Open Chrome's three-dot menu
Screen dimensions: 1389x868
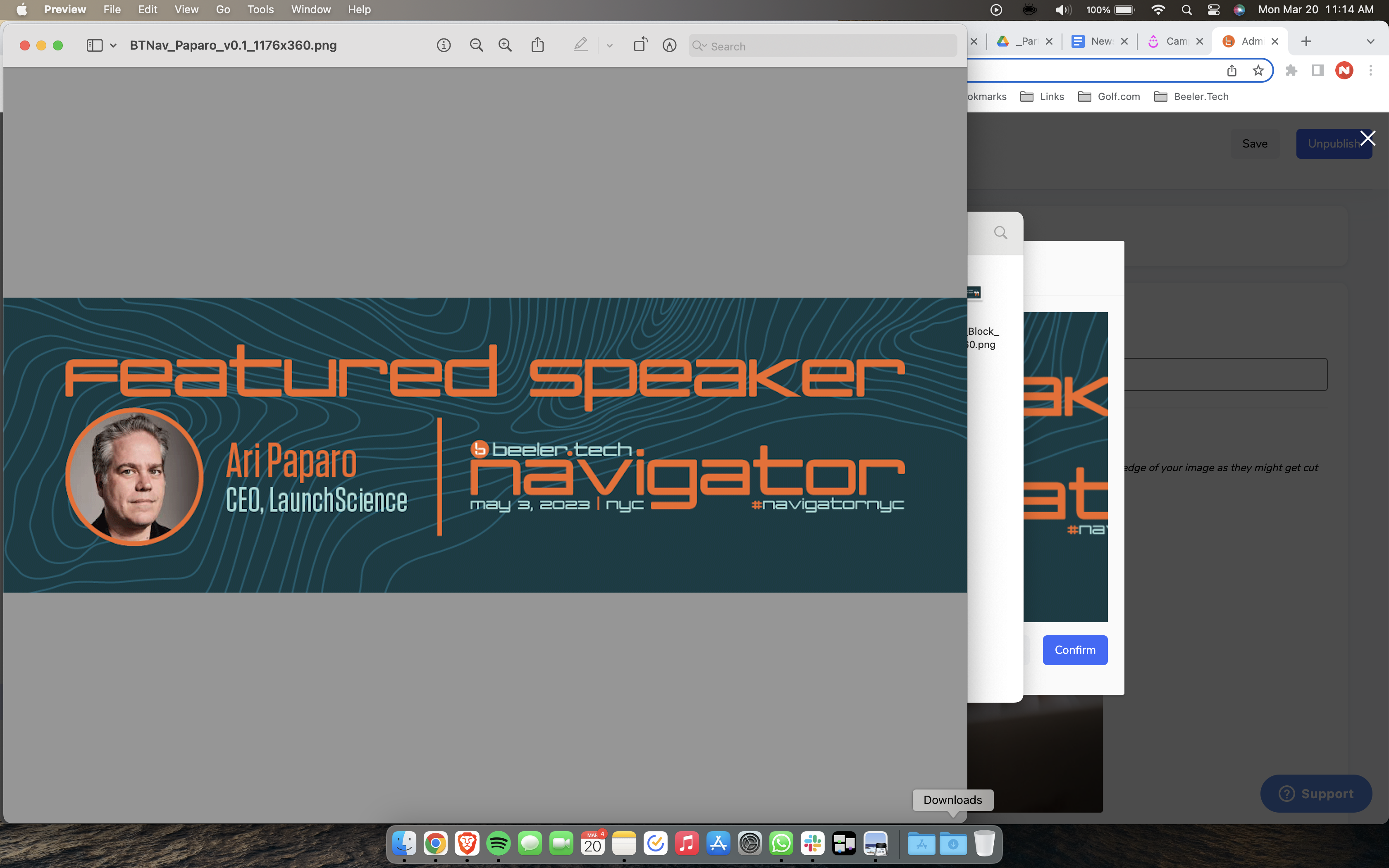pos(1371,70)
